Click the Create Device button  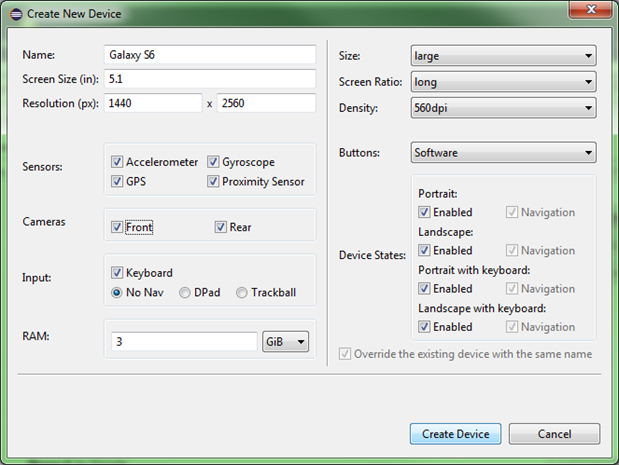coord(456,434)
